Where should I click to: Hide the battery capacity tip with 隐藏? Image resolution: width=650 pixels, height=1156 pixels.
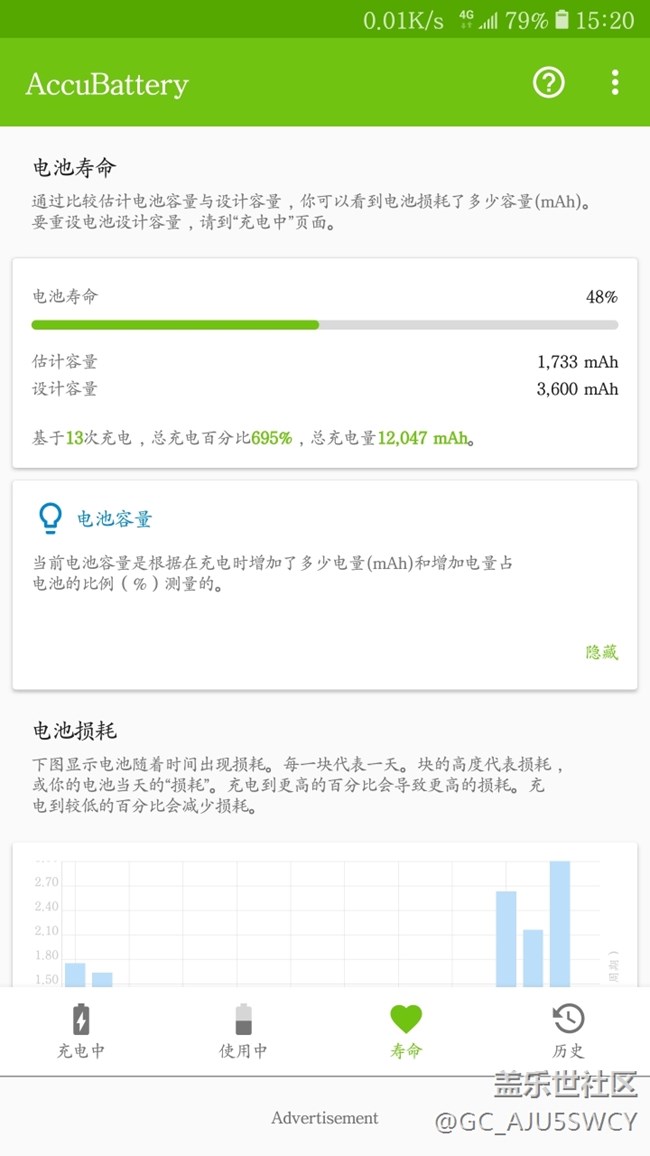[x=602, y=652]
